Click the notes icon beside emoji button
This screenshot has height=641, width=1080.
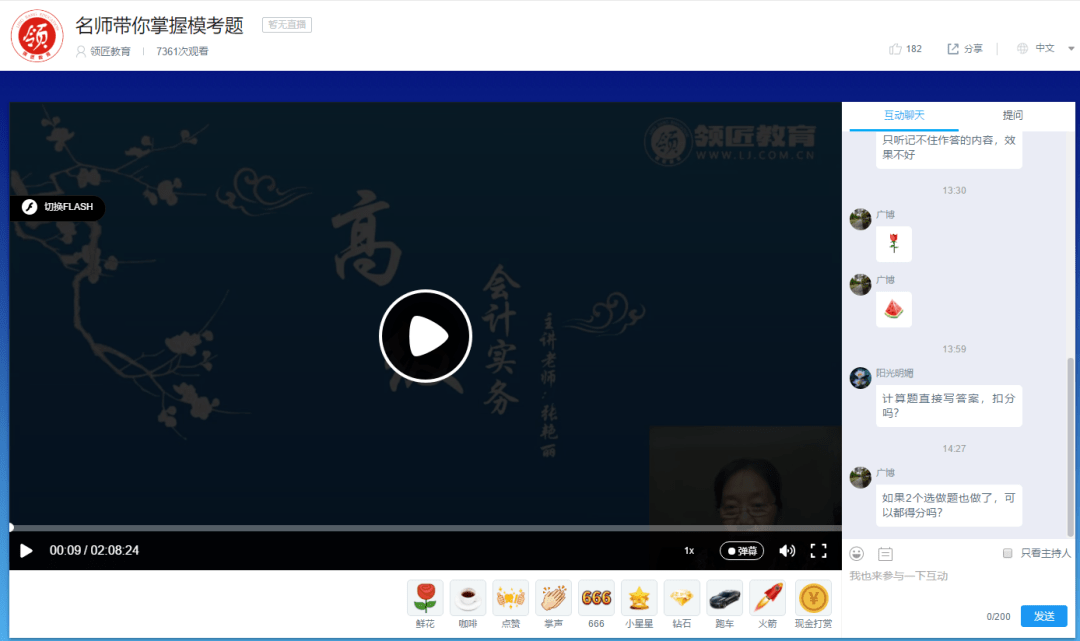point(885,554)
